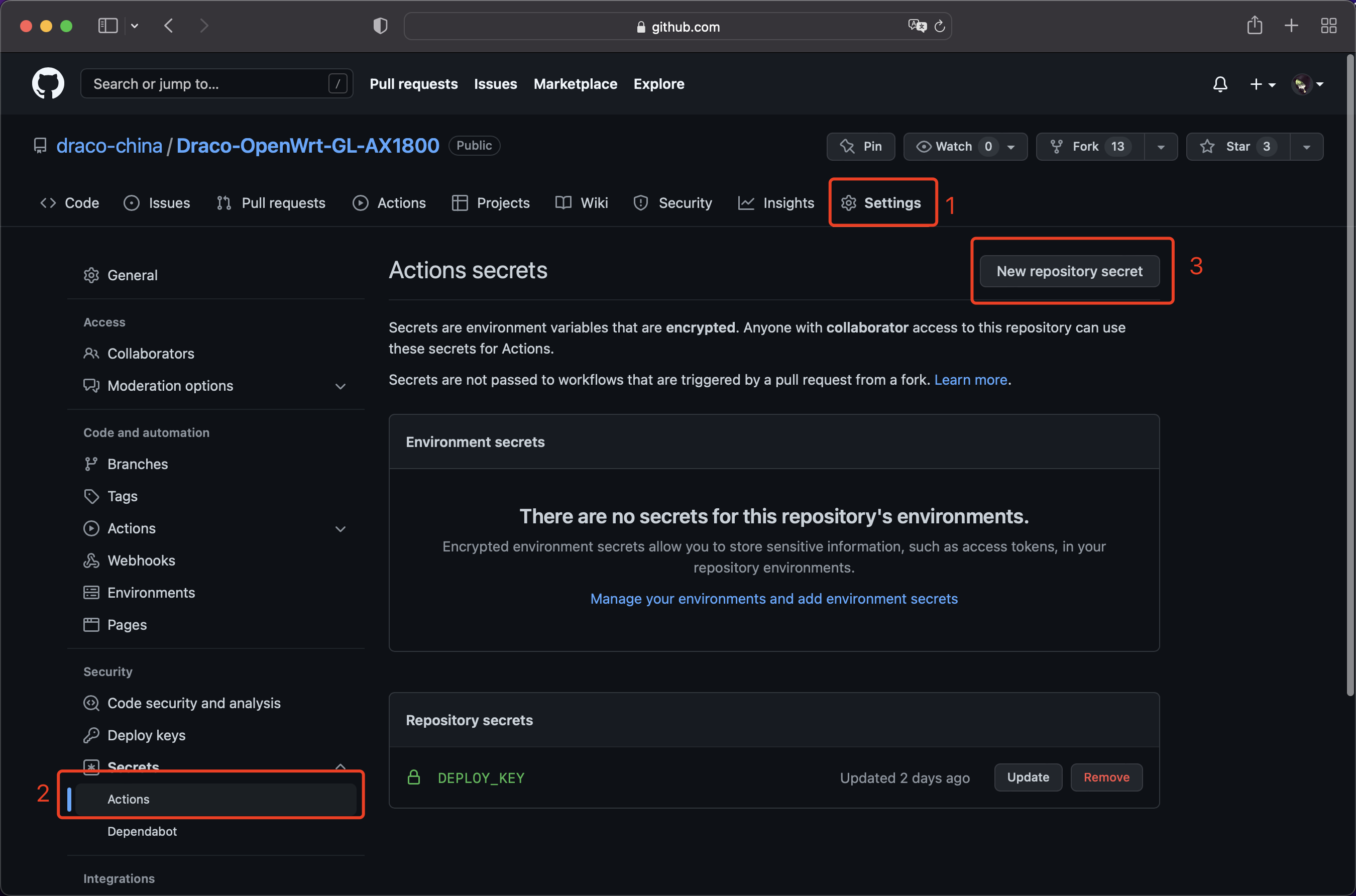Click New repository secret button
The height and width of the screenshot is (896, 1356).
(1069, 271)
